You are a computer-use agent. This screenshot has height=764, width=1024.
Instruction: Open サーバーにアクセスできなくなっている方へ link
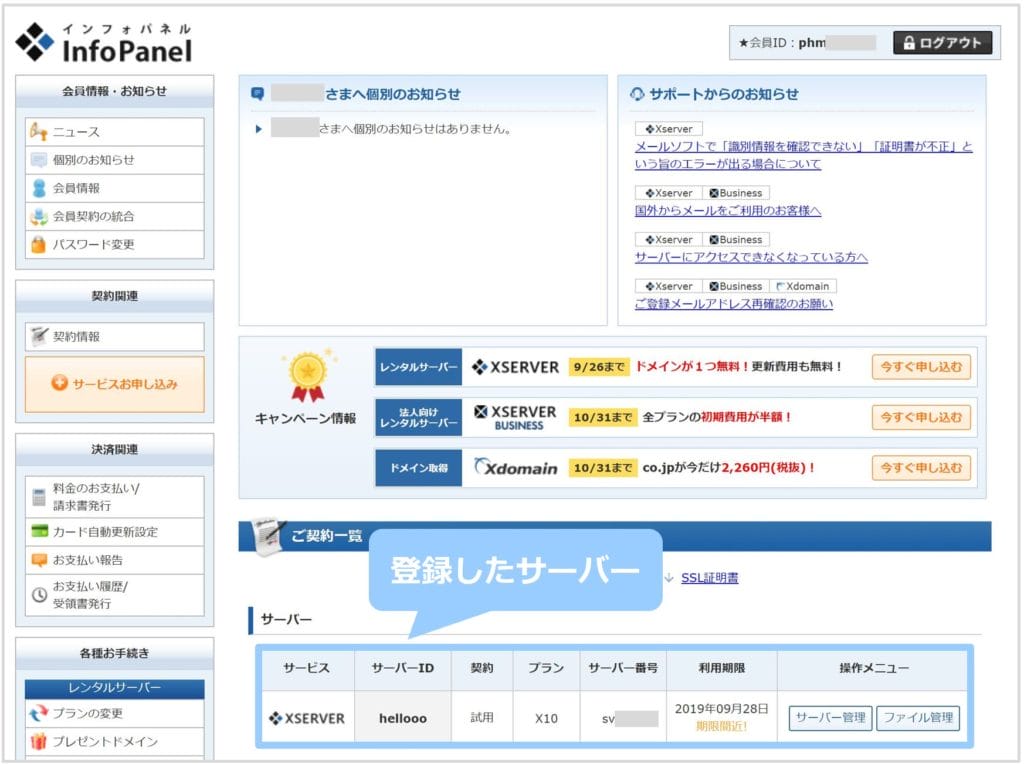pyautogui.click(x=751, y=257)
